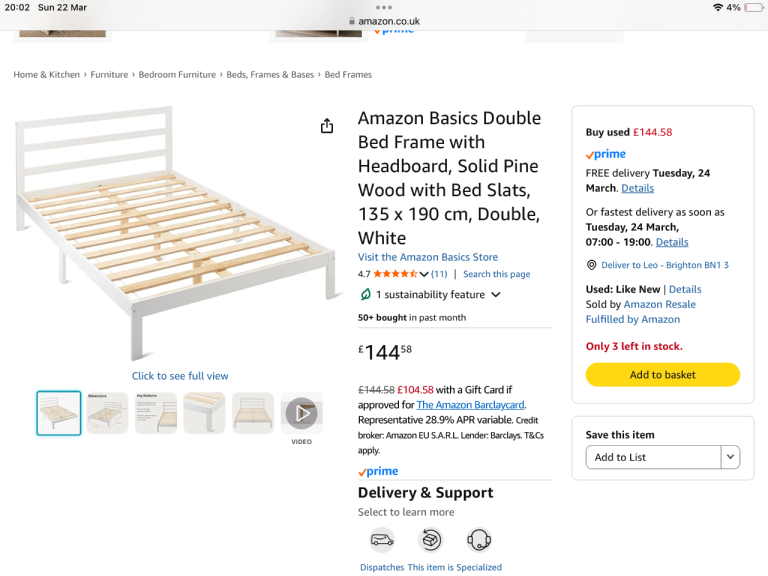Expand the ratings chevron beside 4.7

click(x=424, y=274)
